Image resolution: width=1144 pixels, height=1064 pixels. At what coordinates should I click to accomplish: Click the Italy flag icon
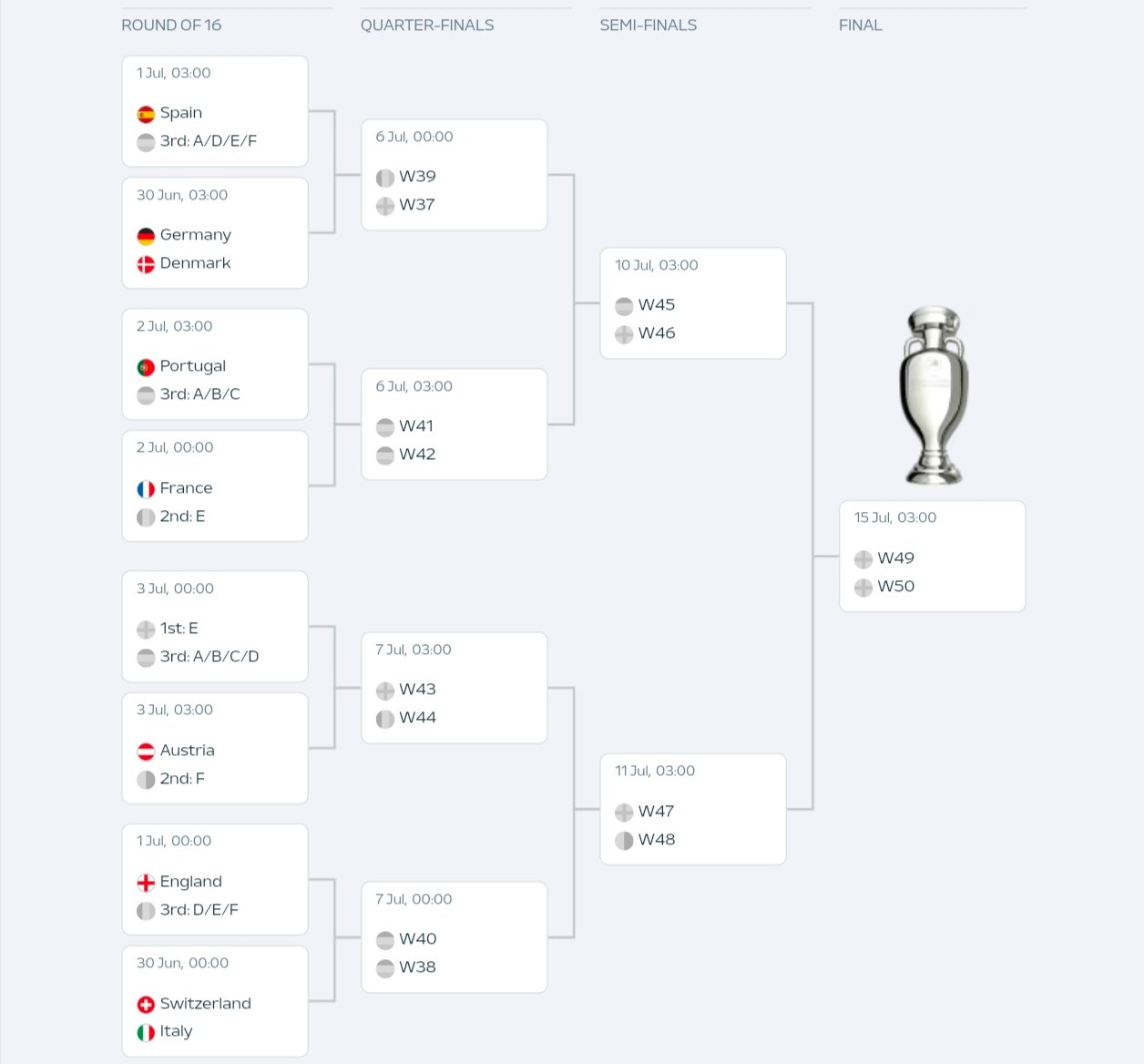click(x=146, y=1032)
